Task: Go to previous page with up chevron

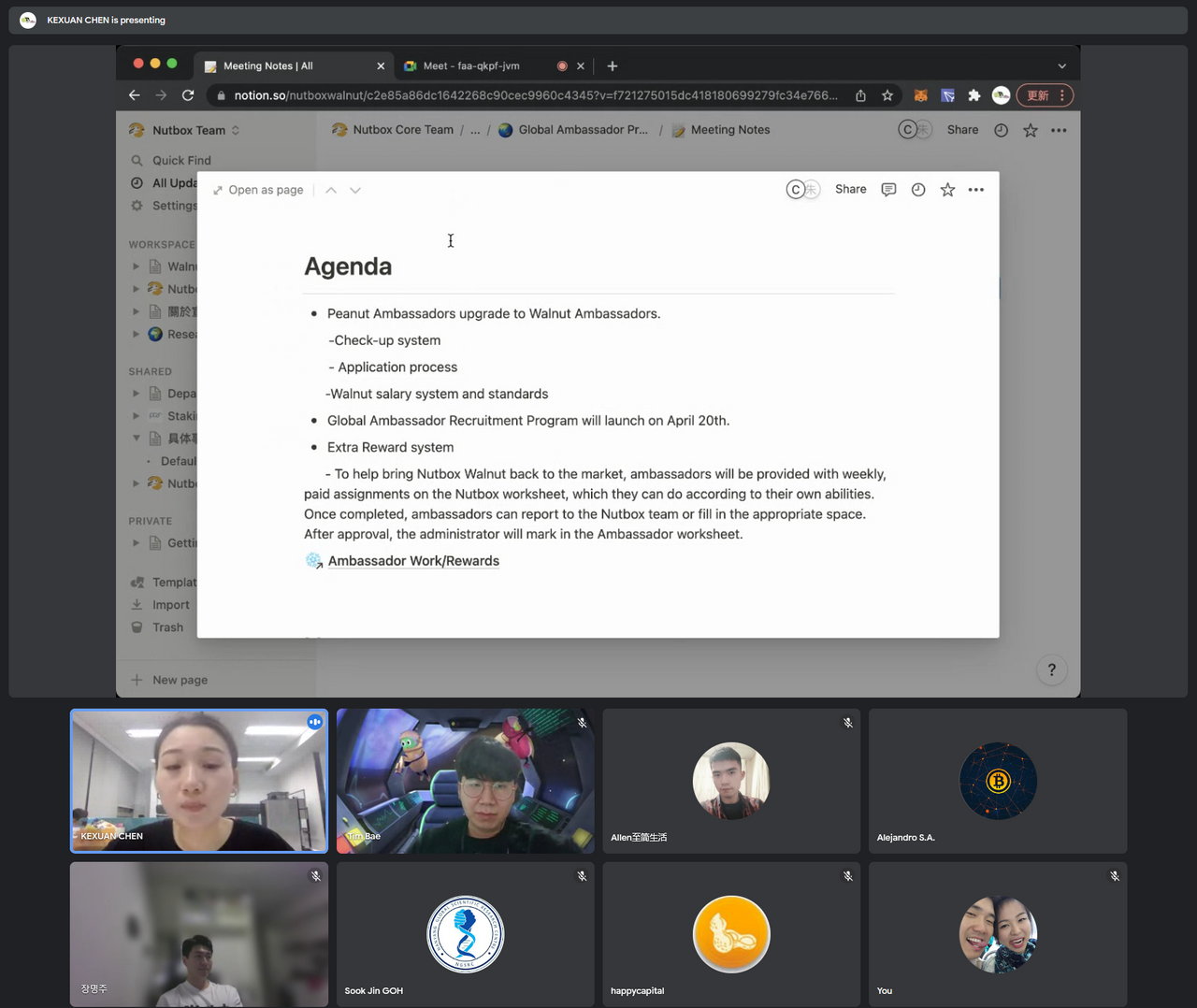Action: (331, 190)
